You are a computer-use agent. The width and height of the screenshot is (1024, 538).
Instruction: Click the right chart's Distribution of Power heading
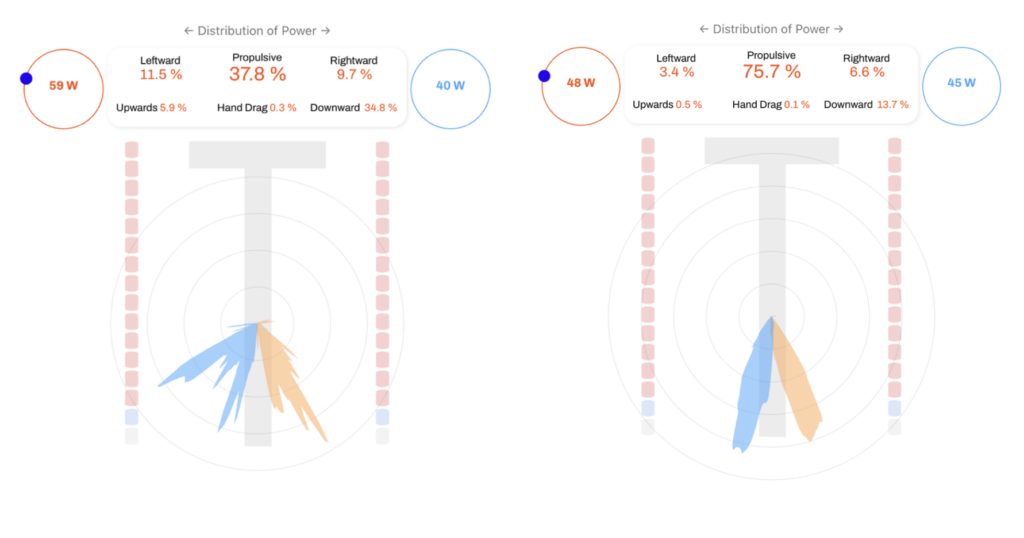(771, 29)
